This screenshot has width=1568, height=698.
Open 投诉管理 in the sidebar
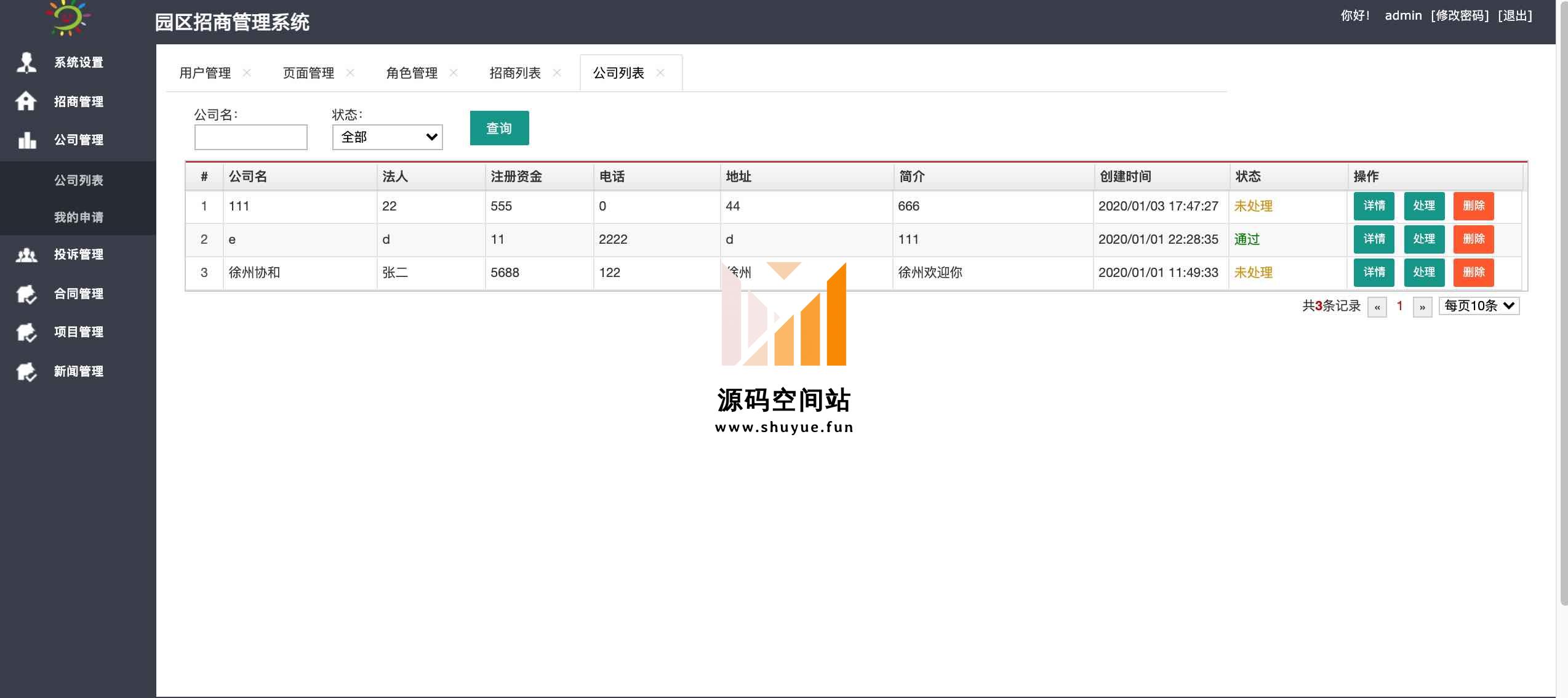(78, 254)
